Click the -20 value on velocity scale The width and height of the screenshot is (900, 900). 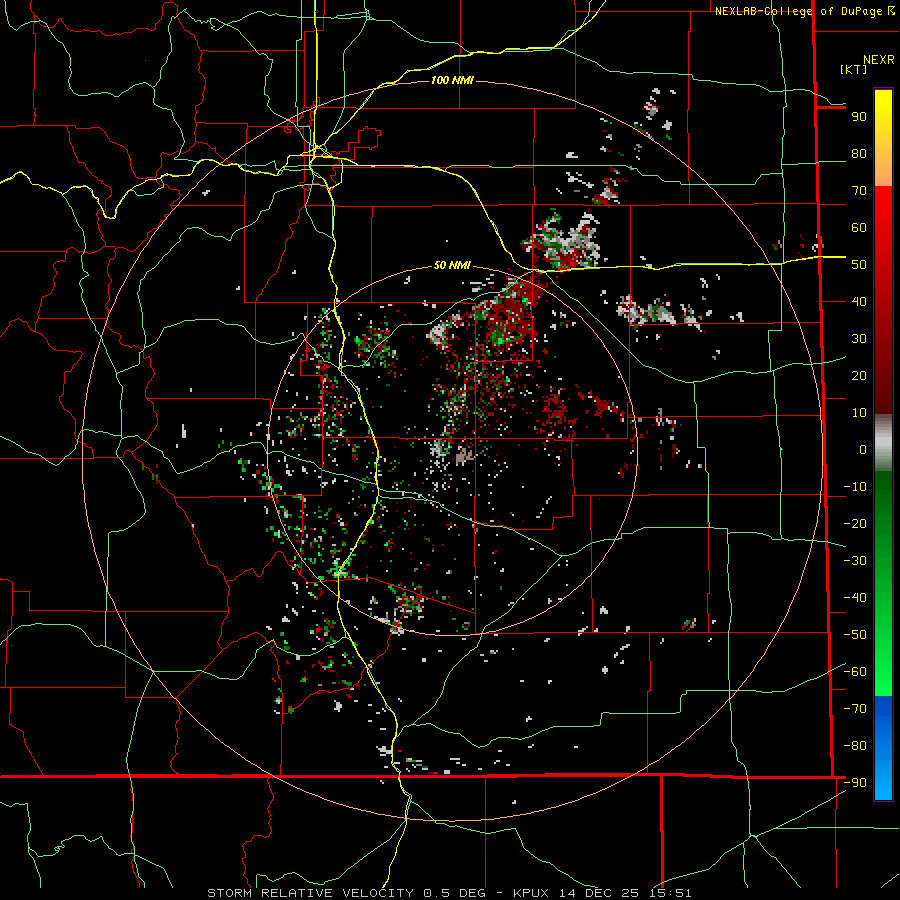point(855,523)
